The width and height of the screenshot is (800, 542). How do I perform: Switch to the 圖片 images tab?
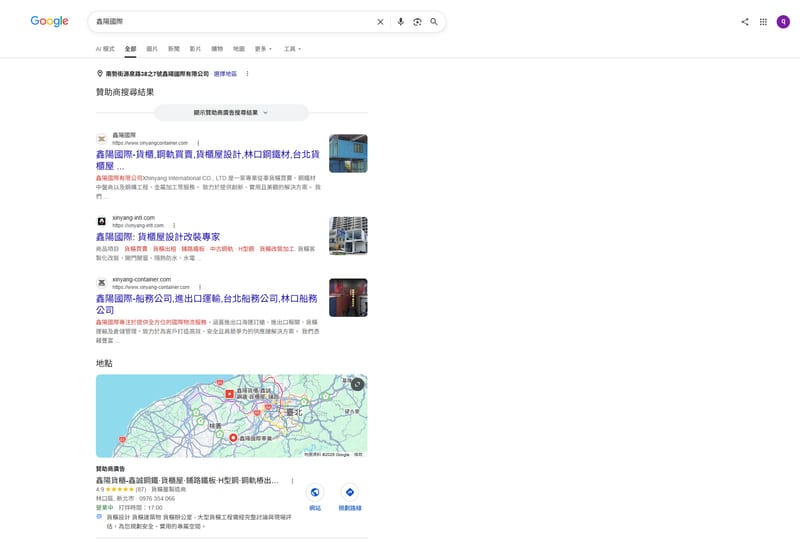click(x=152, y=49)
